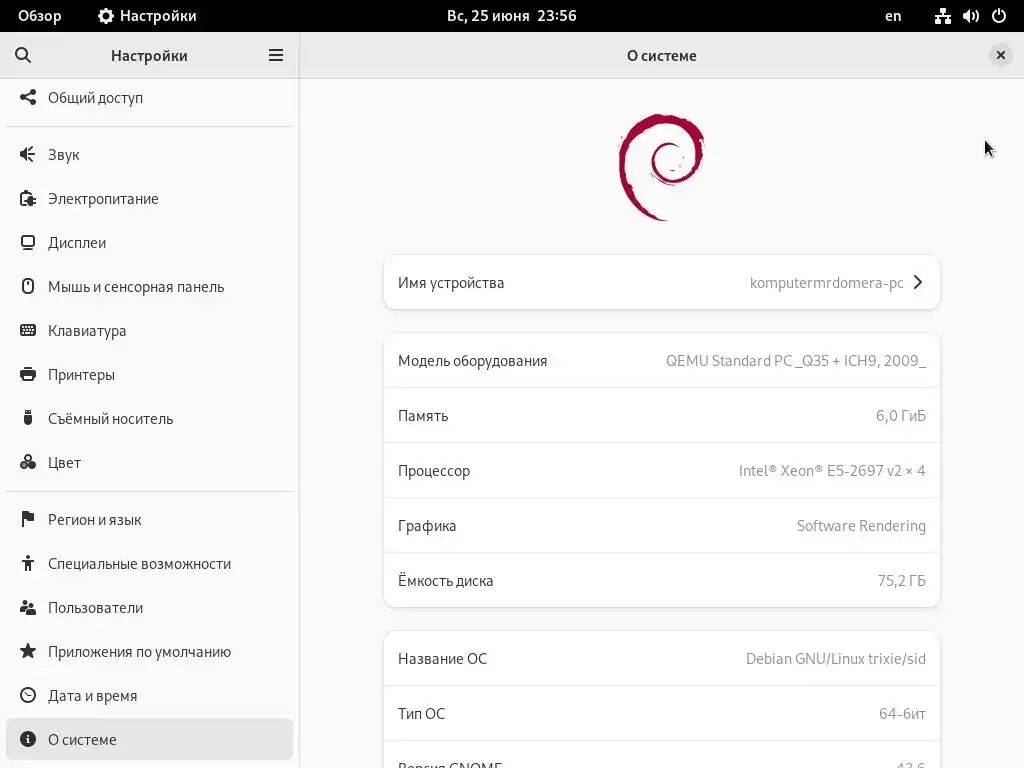Open the Настройки app menu in top bar

tap(147, 16)
